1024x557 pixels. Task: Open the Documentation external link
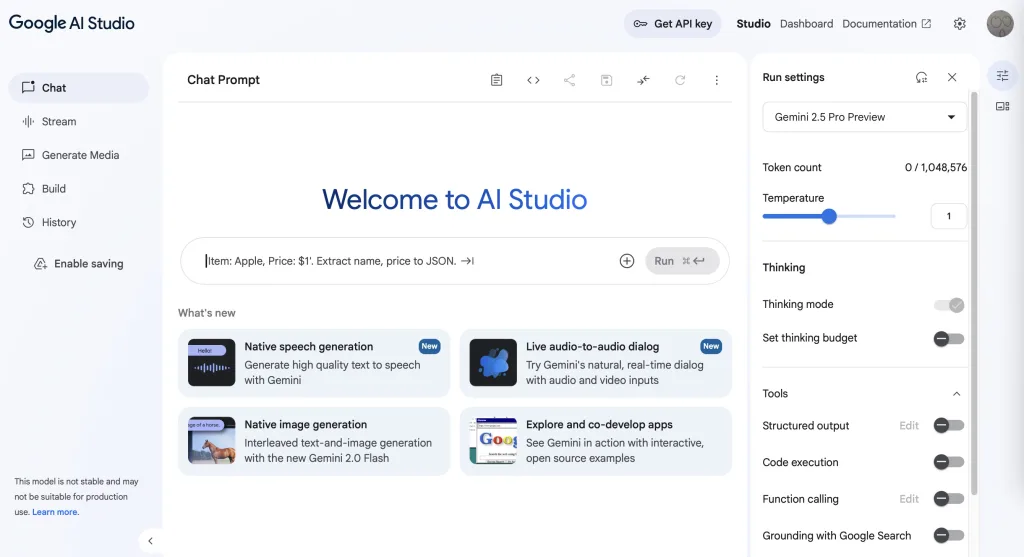click(886, 24)
